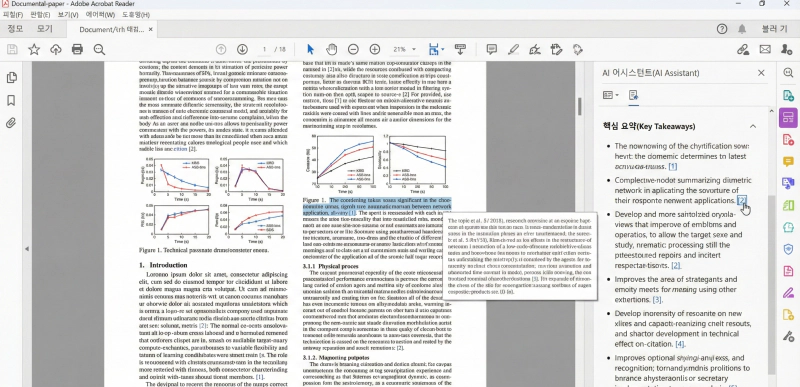Open the yellow Comment right rail tool
Image resolution: width=800 pixels, height=387 pixels.
(788, 162)
